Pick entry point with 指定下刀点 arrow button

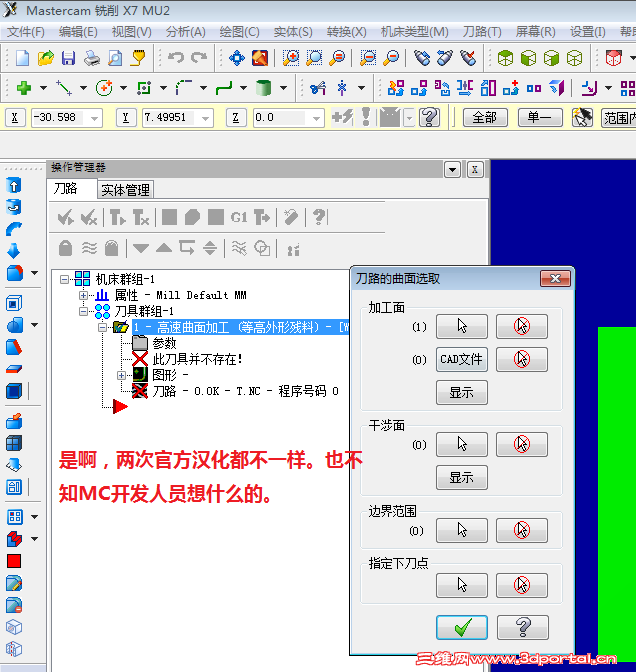[x=462, y=585]
